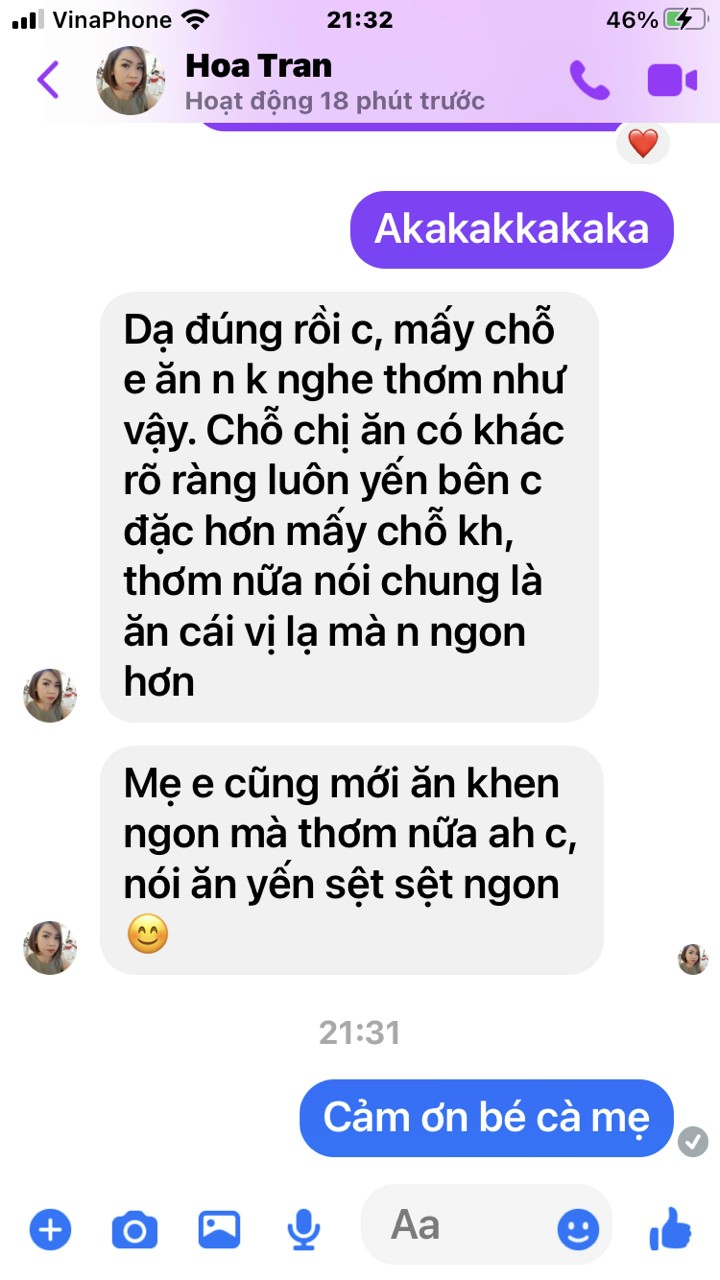Image resolution: width=720 pixels, height=1280 pixels.
Task: Tap the Cảm ơn bé cà mẹ message
Action: point(487,1118)
